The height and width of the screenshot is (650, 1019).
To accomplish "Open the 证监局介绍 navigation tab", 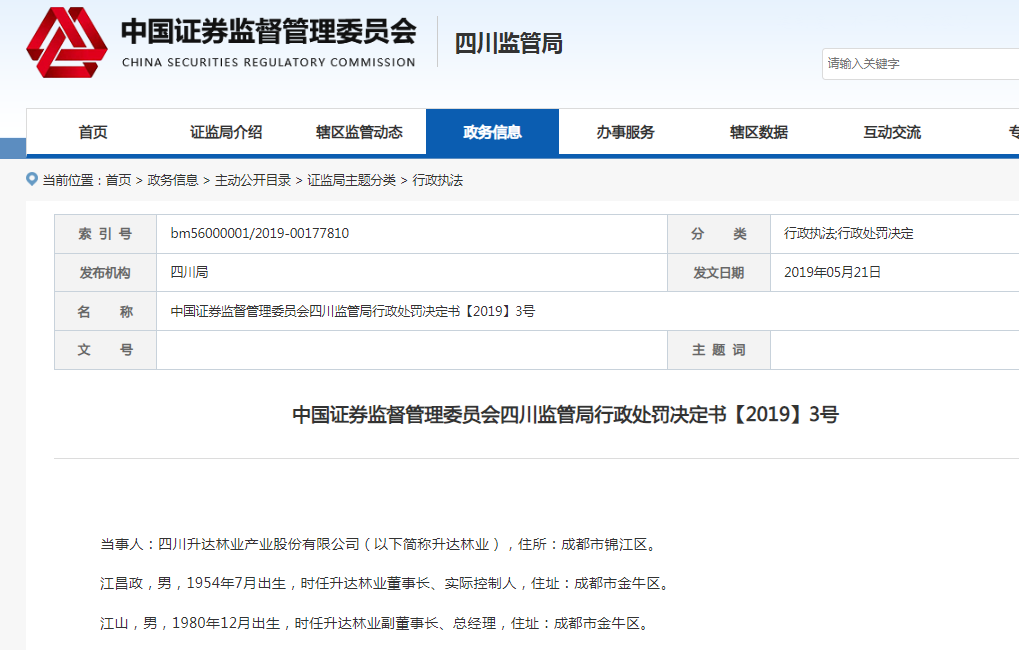I will (226, 132).
